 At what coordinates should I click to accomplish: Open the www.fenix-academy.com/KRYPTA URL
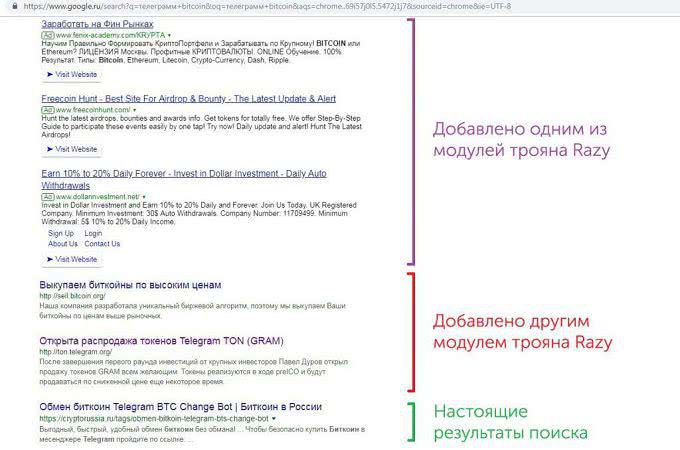point(110,35)
